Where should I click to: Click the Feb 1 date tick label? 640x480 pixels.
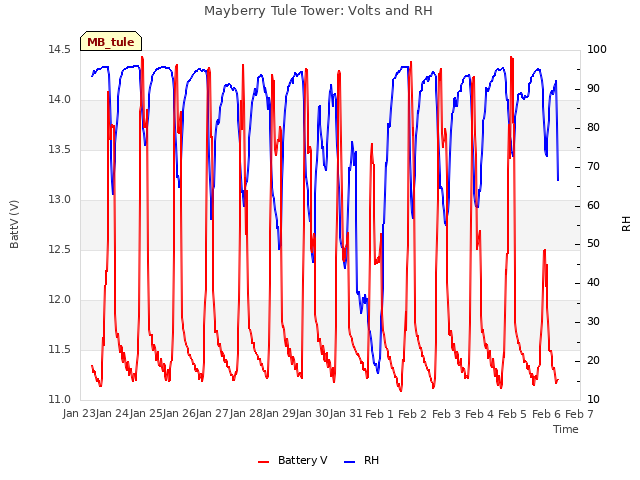[379, 414]
